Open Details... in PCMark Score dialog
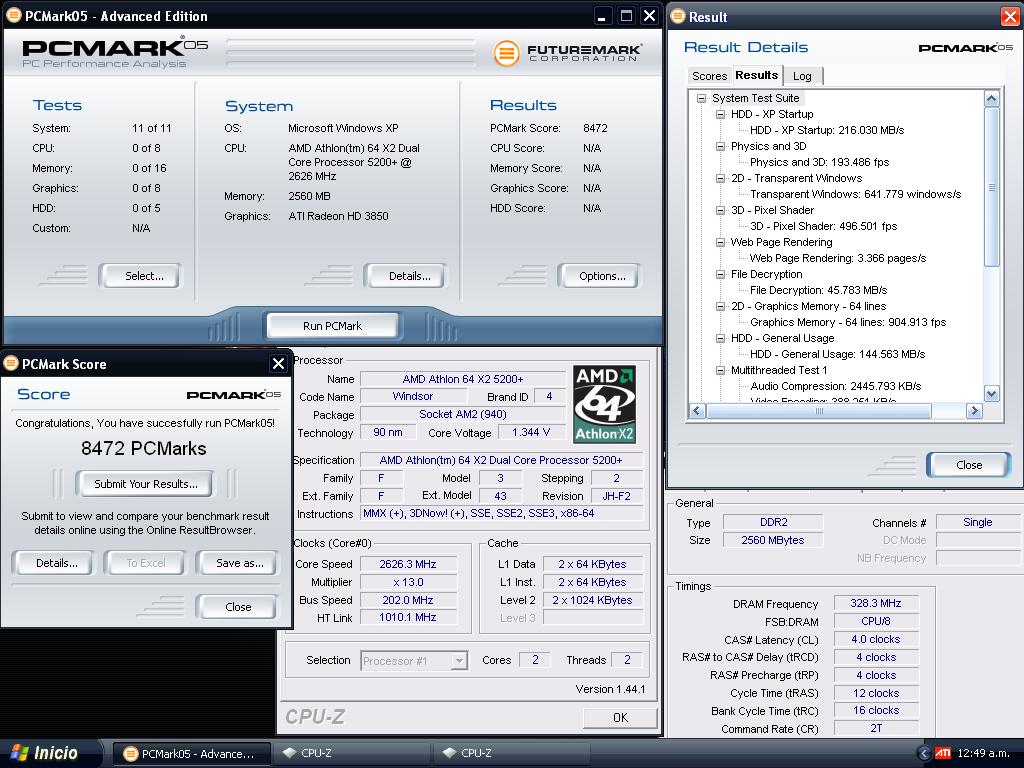 52,563
